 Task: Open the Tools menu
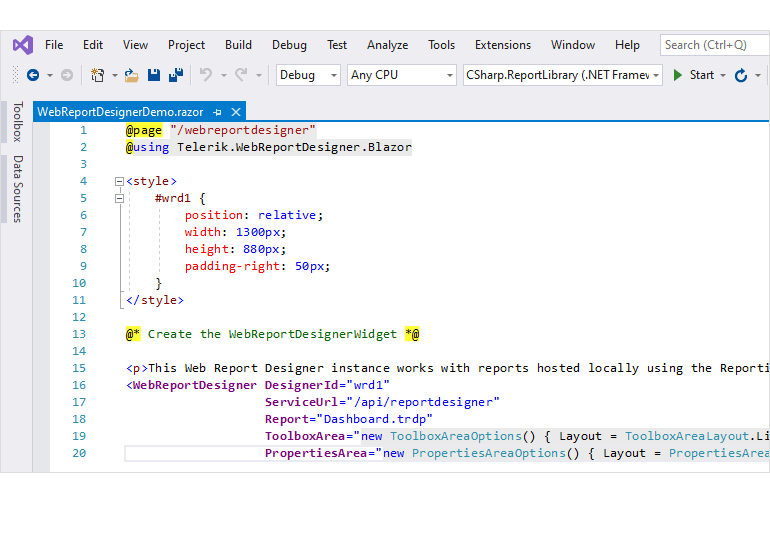tap(441, 45)
